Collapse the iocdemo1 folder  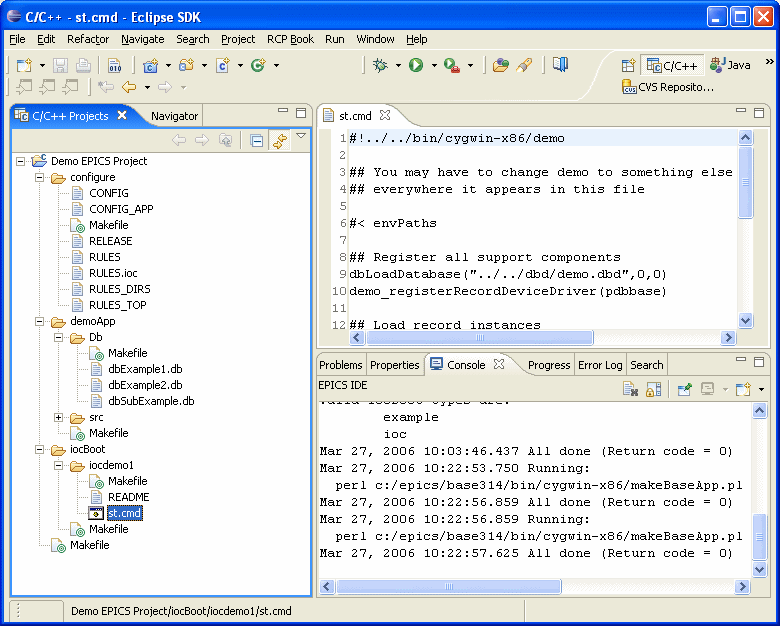point(59,465)
